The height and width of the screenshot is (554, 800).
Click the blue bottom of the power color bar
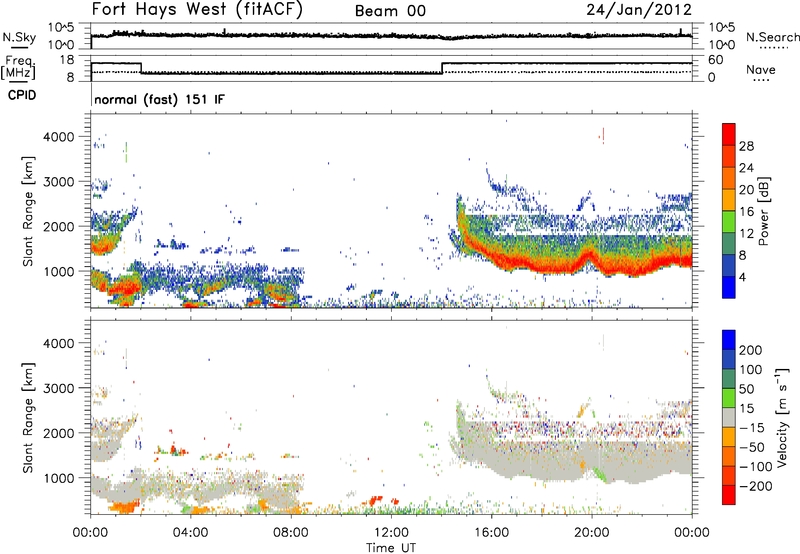point(729,287)
